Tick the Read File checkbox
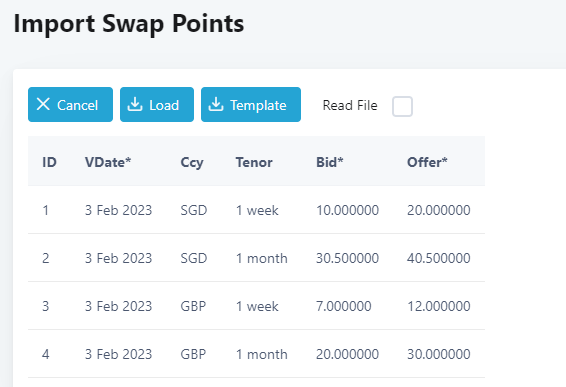 [402, 106]
